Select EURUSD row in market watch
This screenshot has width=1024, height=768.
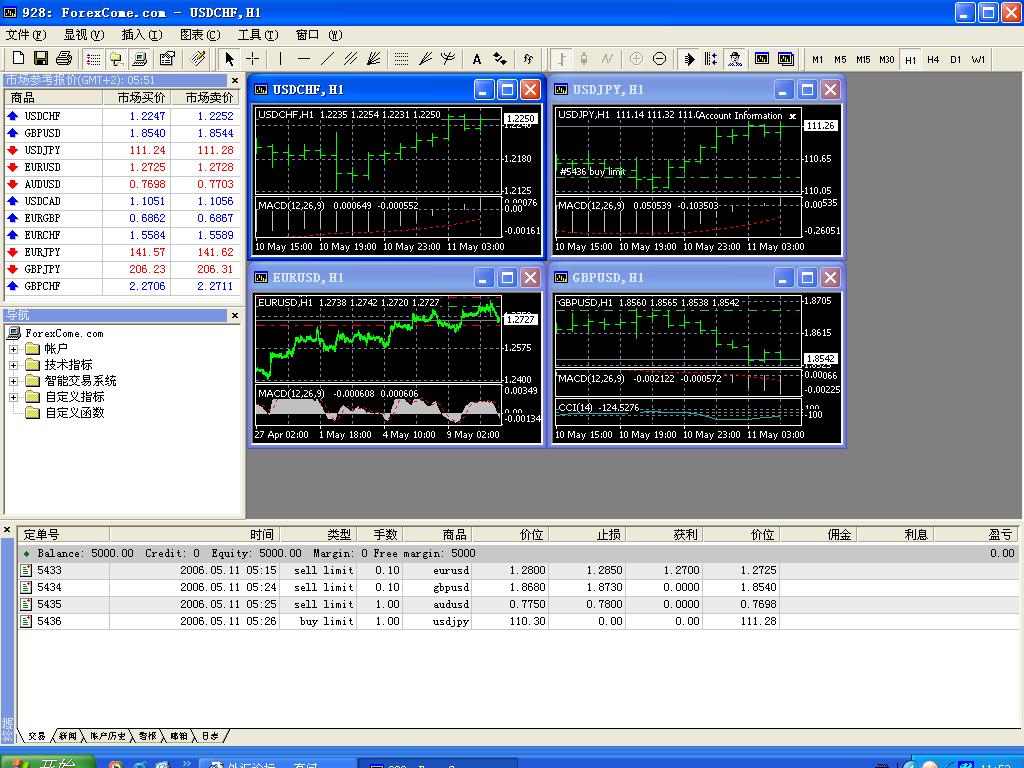point(121,167)
